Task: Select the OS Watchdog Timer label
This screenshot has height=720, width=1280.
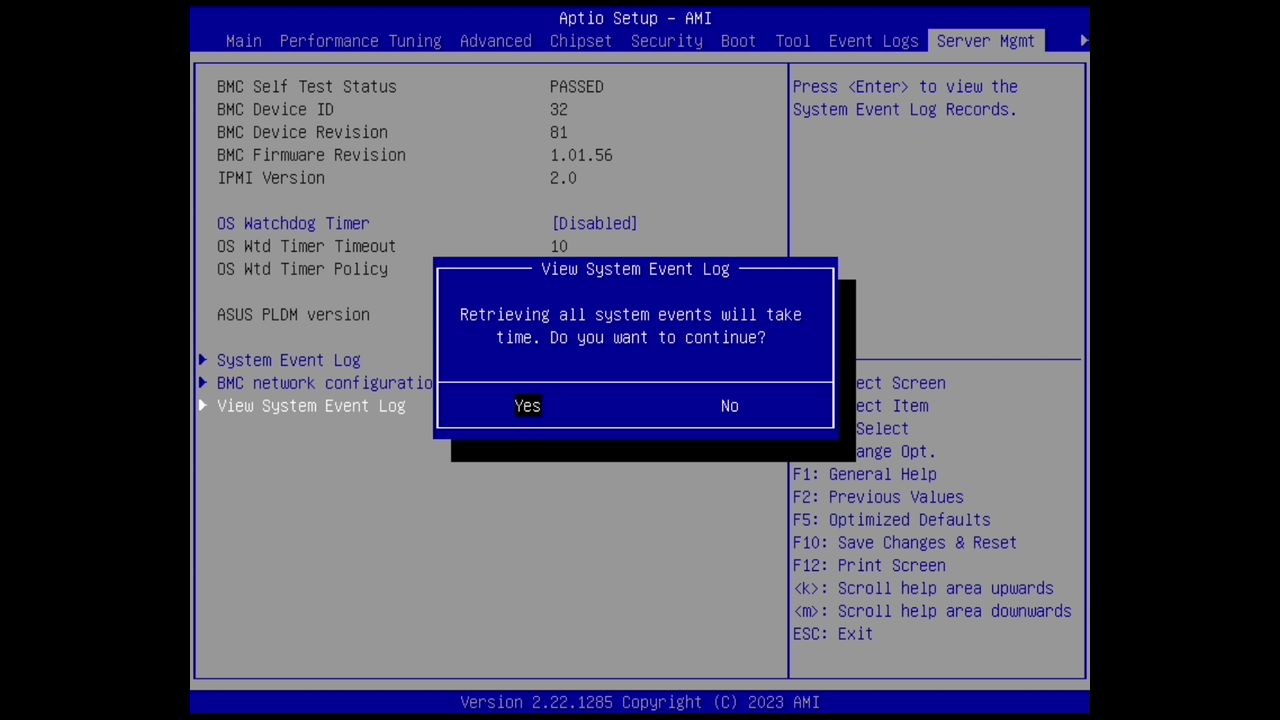Action: point(293,223)
